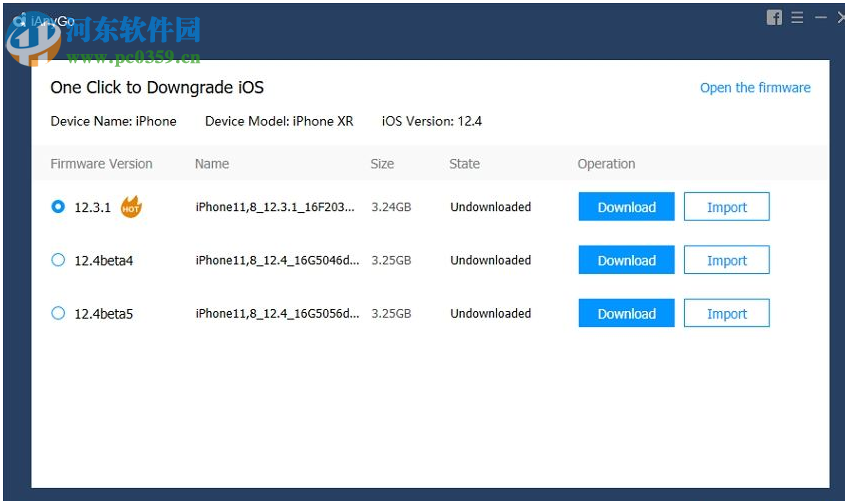This screenshot has width=845, height=501.
Task: Click the 12.4beta5 version label
Action: coord(103,314)
